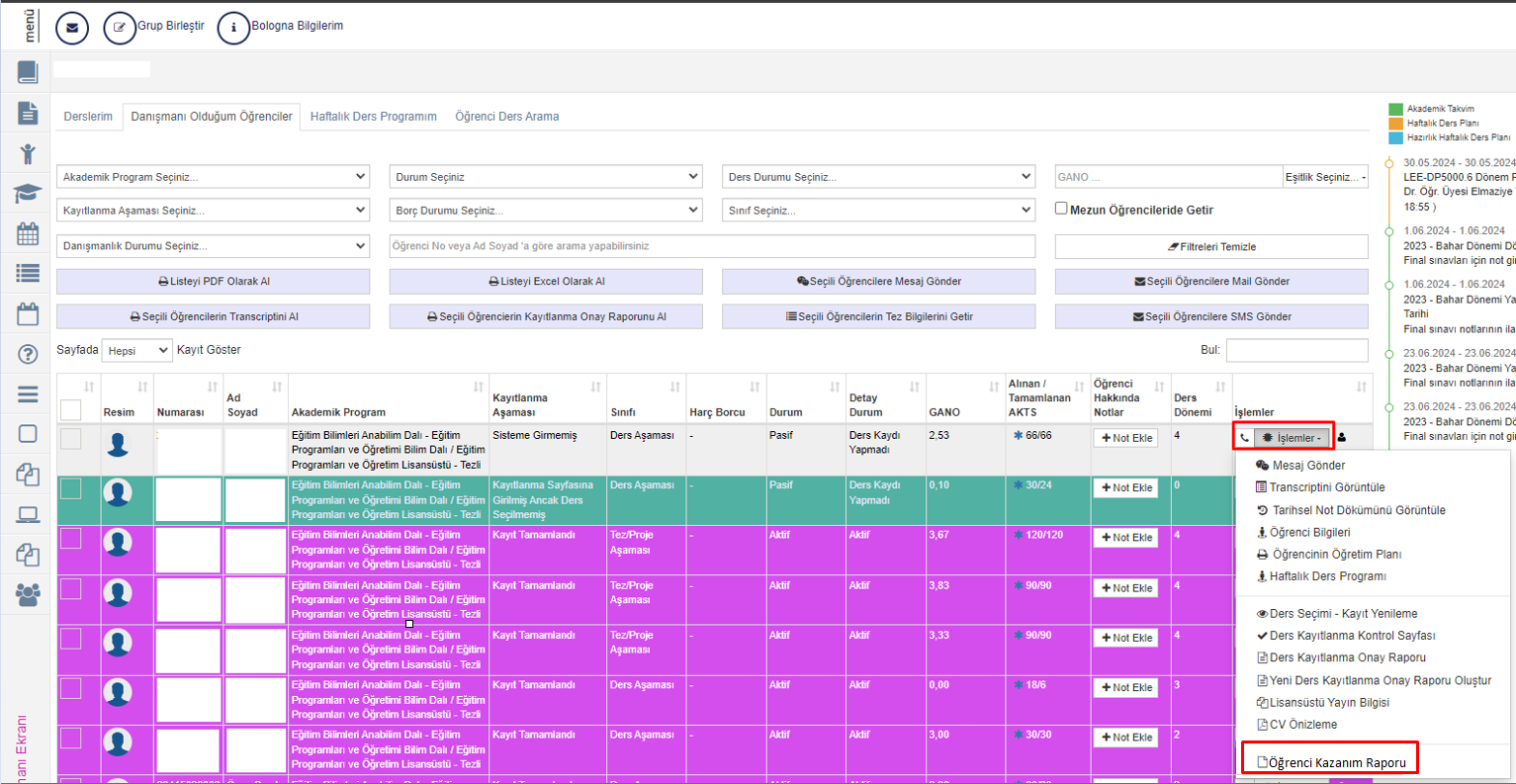Open the blank calendar sidebar icon
The height and width of the screenshot is (784, 1516).
(x=28, y=314)
